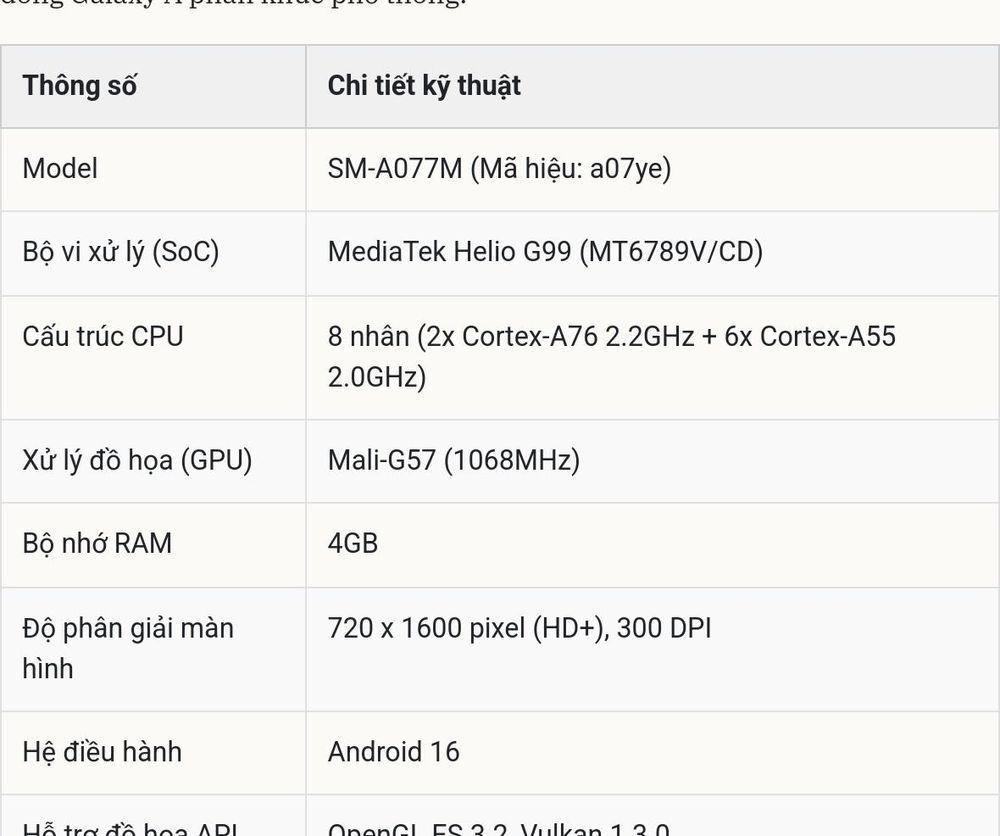Click the MediaTek Helio G99 value
Image resolution: width=1000 pixels, height=836 pixels.
pyautogui.click(x=545, y=252)
